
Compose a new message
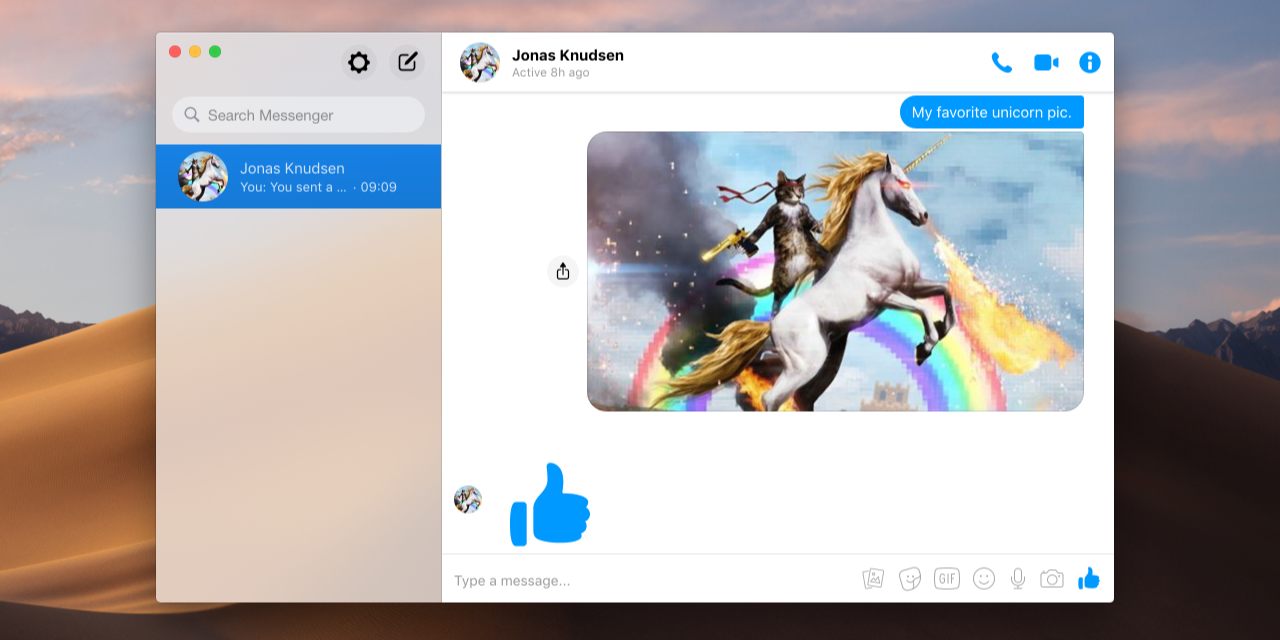click(x=407, y=62)
